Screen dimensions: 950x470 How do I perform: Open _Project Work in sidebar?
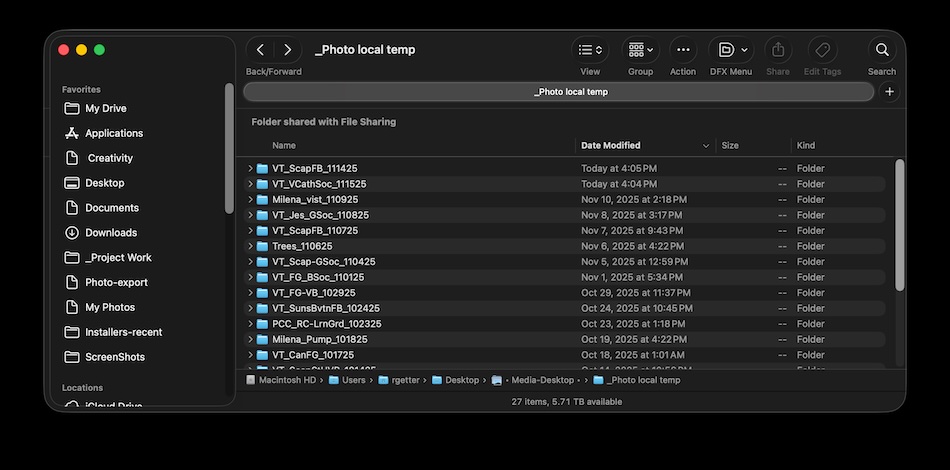click(x=118, y=257)
